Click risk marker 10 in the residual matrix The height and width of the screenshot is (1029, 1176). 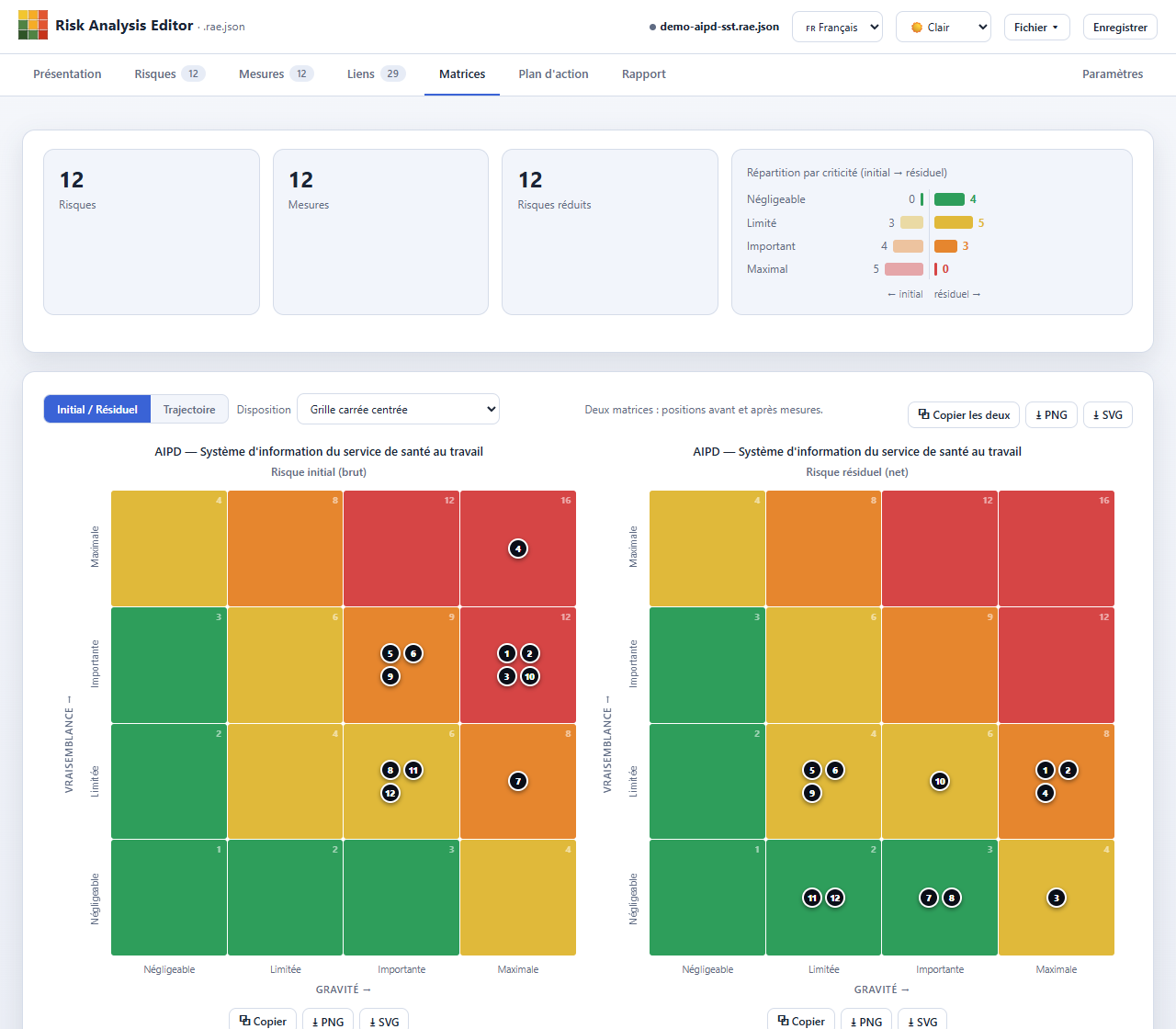click(940, 781)
